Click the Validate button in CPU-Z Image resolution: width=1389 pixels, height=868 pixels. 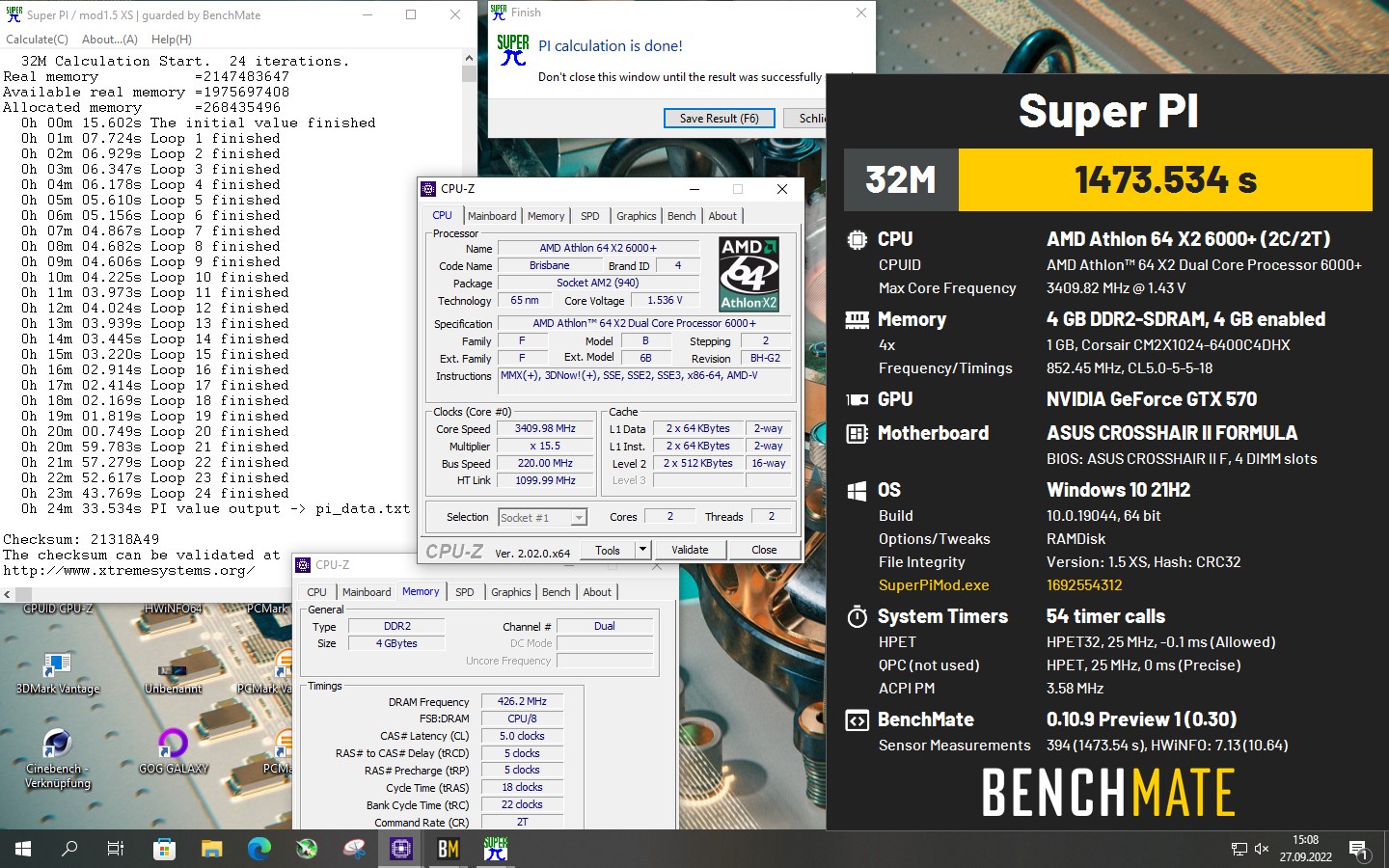(x=690, y=550)
